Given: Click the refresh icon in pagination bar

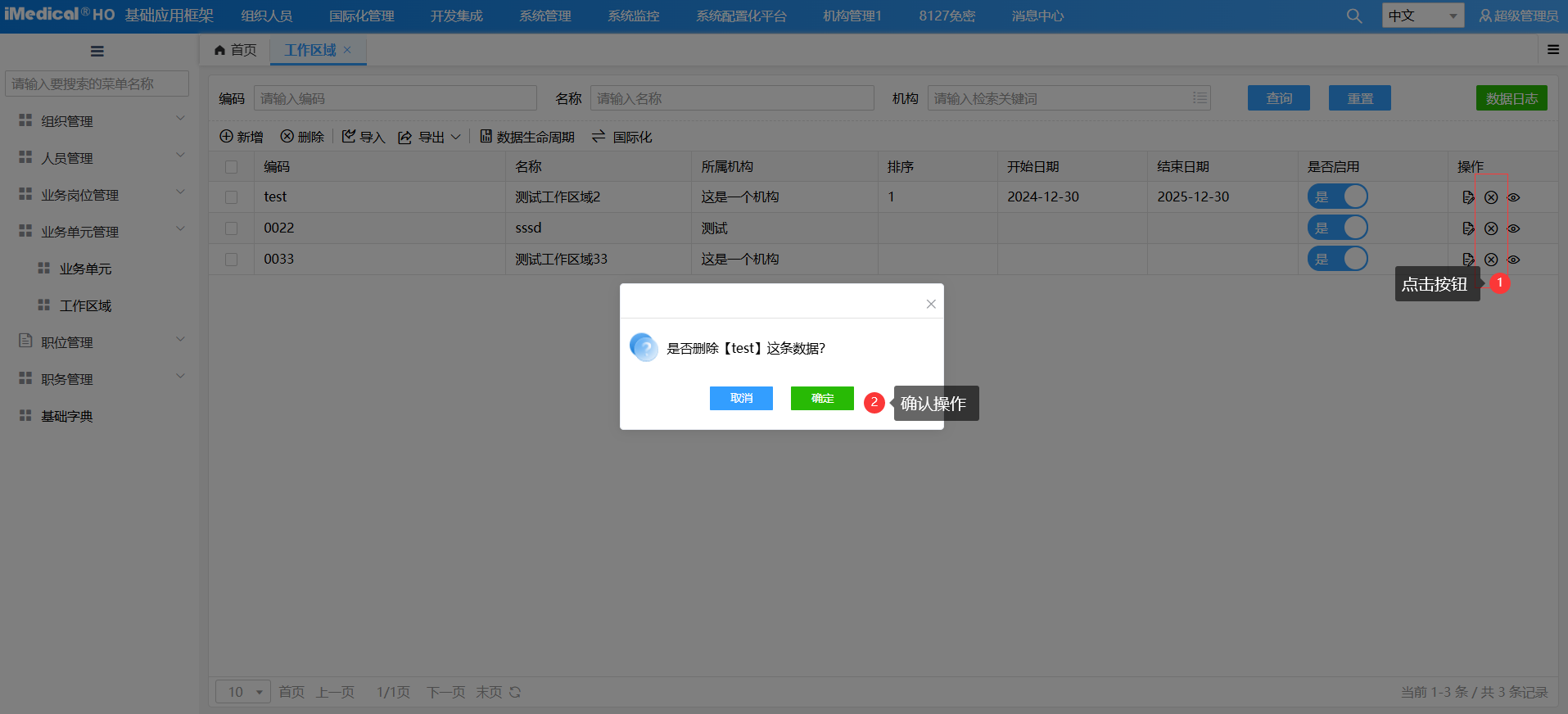Looking at the screenshot, I should 515,692.
